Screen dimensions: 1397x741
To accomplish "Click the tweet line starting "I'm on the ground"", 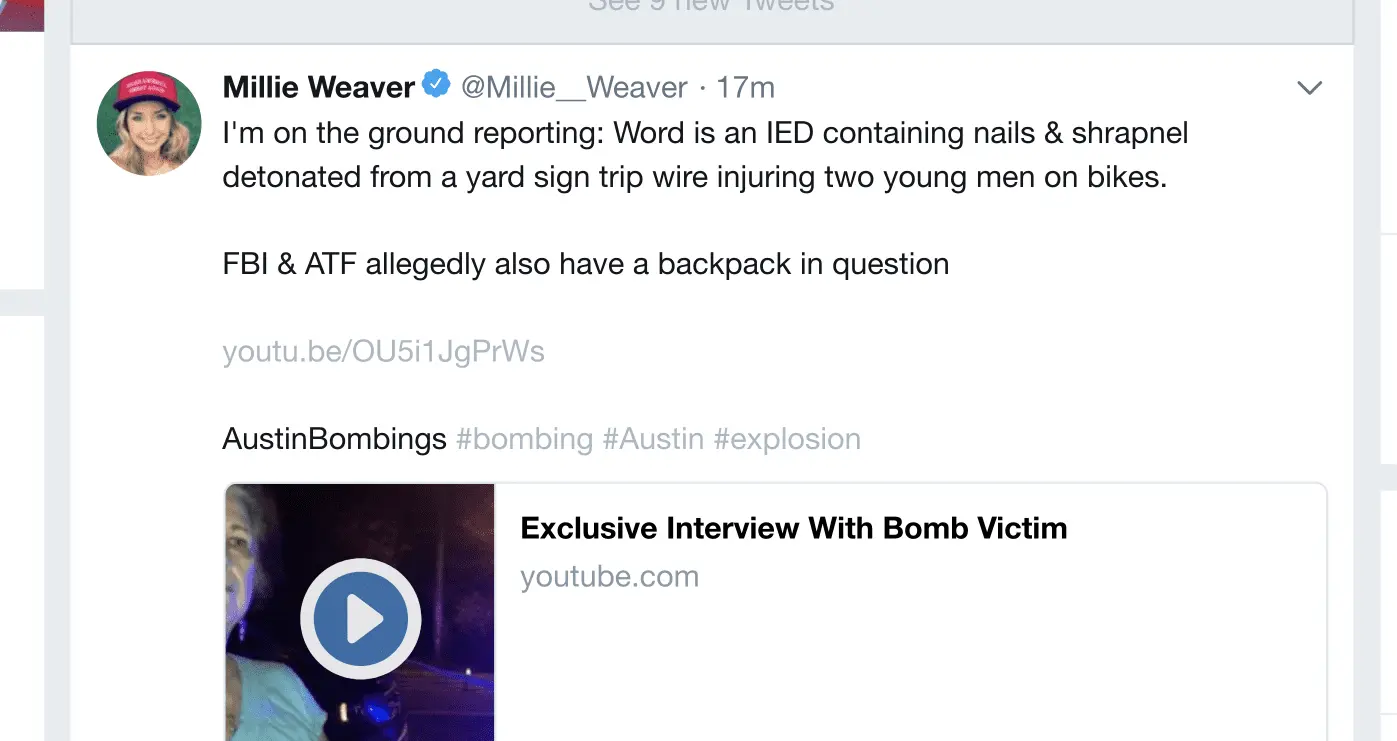I will pos(705,133).
